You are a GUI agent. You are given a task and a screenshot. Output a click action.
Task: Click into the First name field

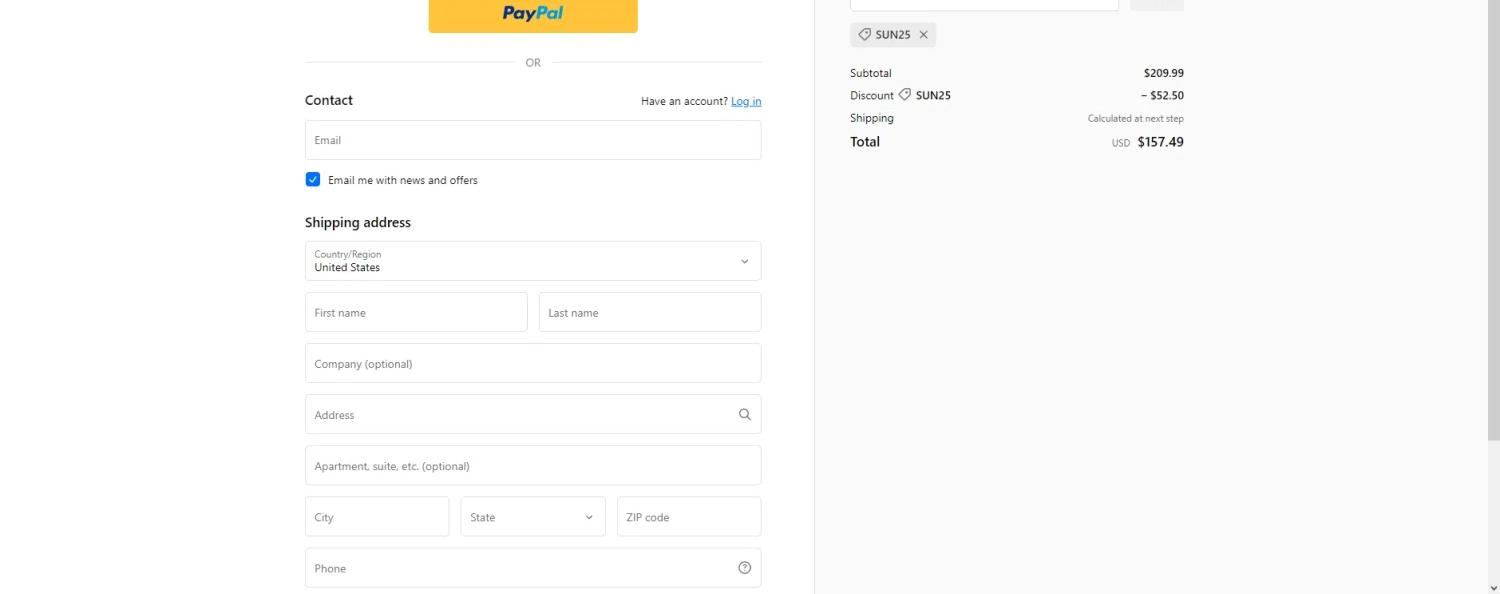(x=415, y=312)
